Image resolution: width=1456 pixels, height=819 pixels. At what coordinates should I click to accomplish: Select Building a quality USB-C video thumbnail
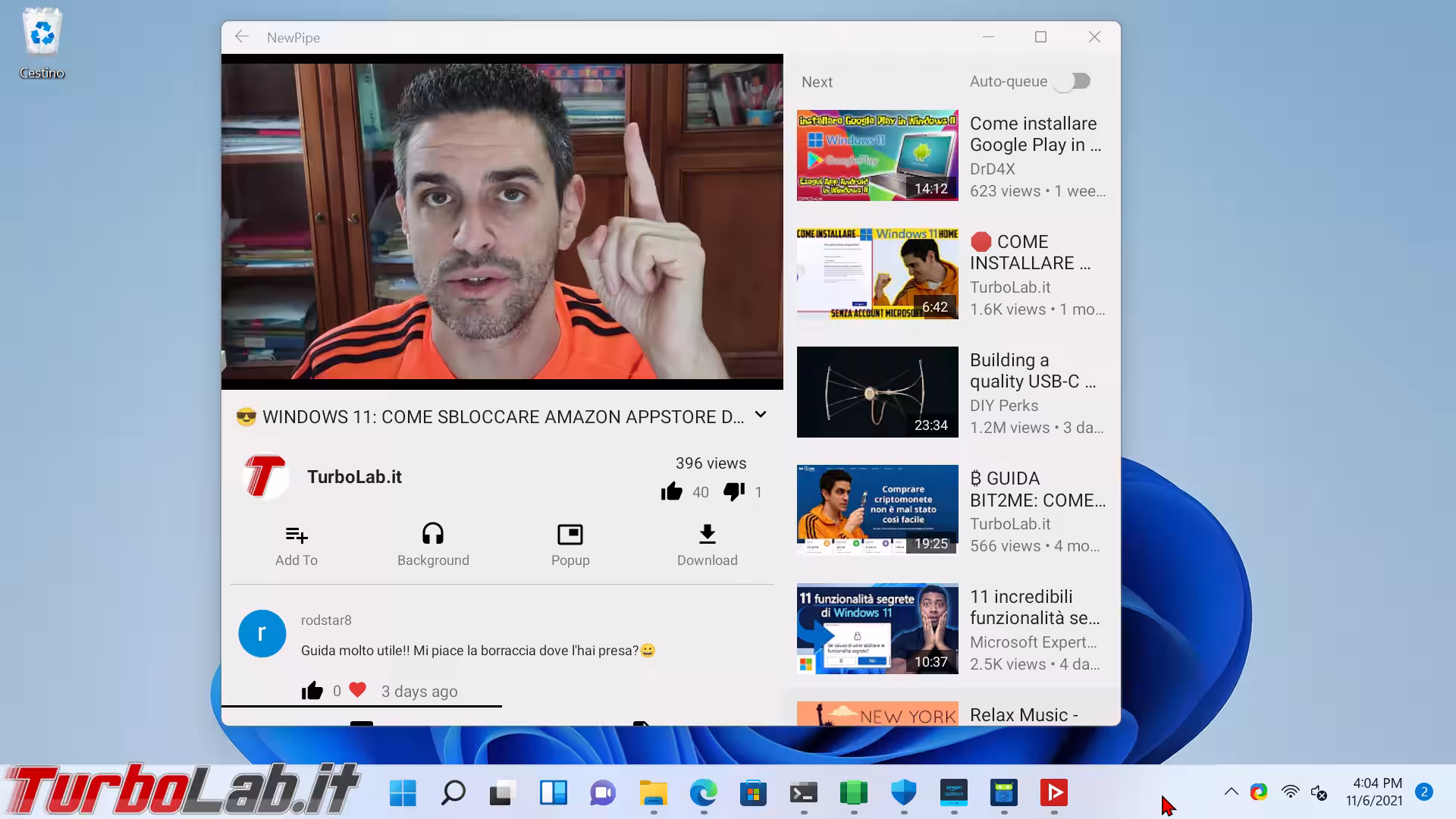(877, 392)
